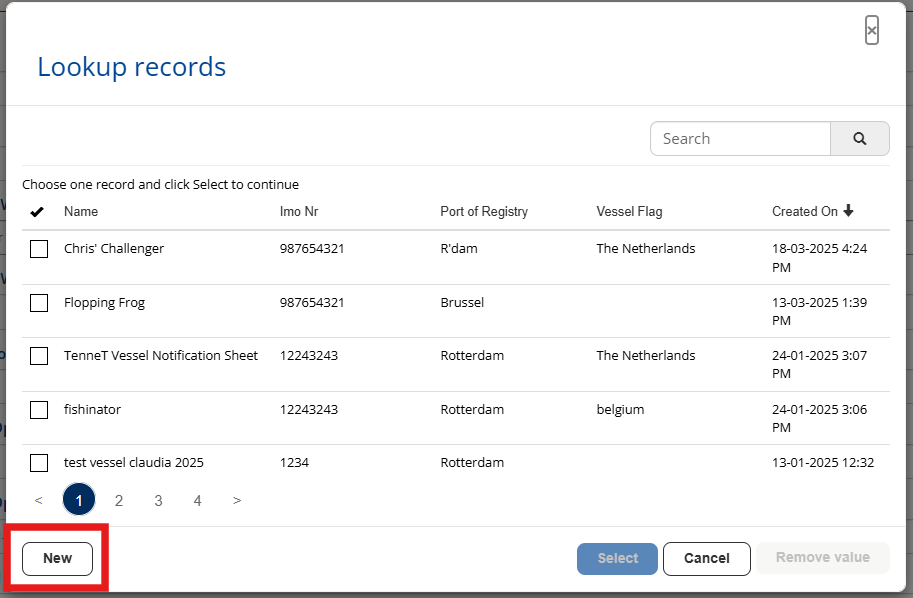Go to the previous page arrow
The image size is (913, 598).
(39, 500)
